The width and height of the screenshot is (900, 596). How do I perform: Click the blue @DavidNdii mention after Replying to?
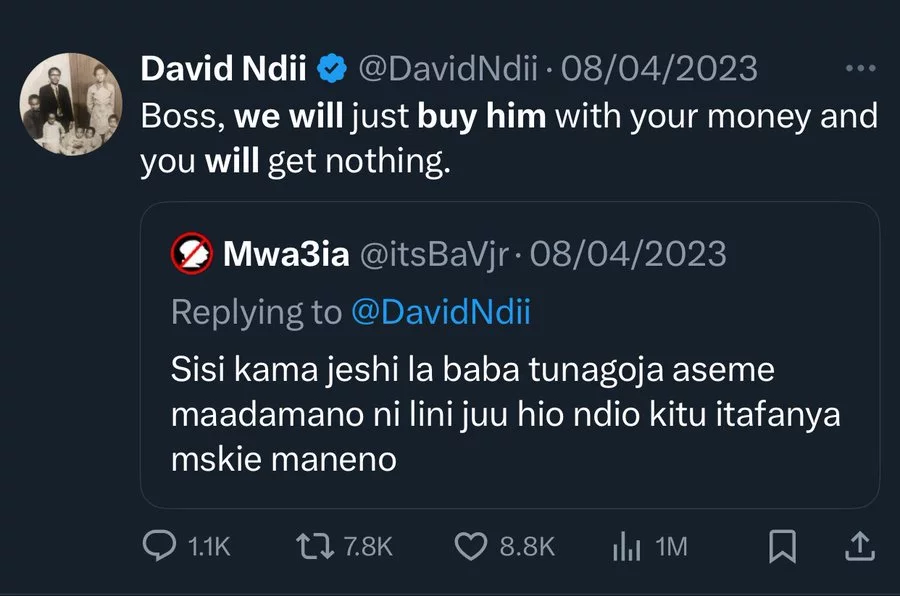(x=441, y=312)
